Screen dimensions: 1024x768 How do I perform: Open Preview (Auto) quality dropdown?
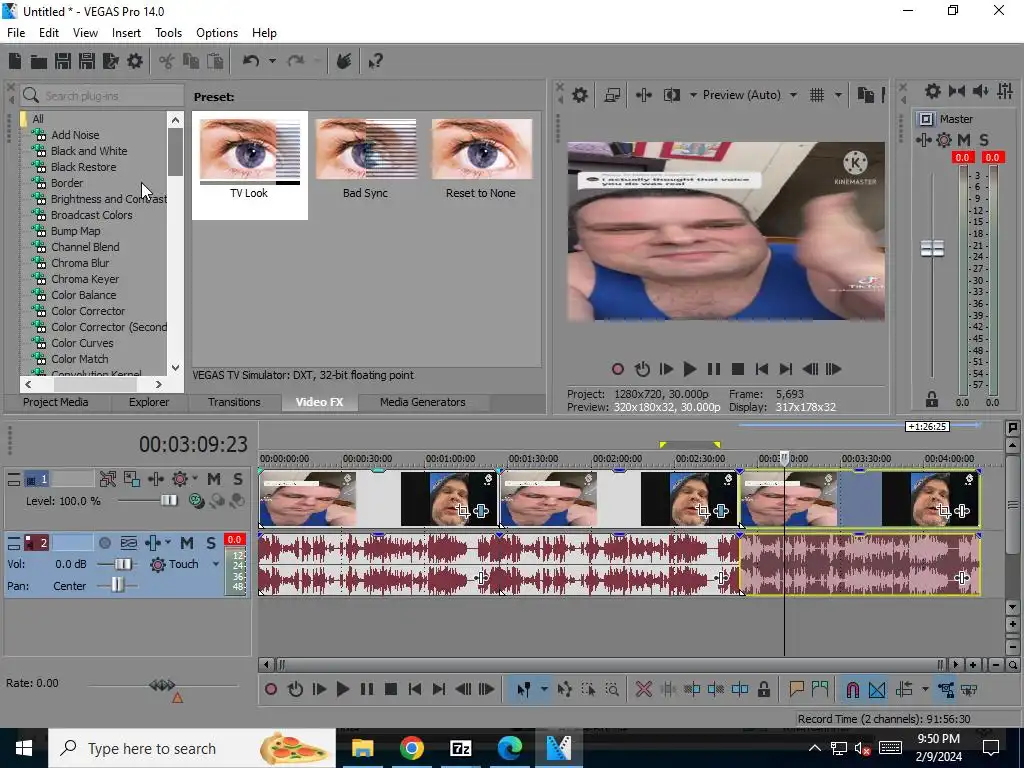coord(793,95)
